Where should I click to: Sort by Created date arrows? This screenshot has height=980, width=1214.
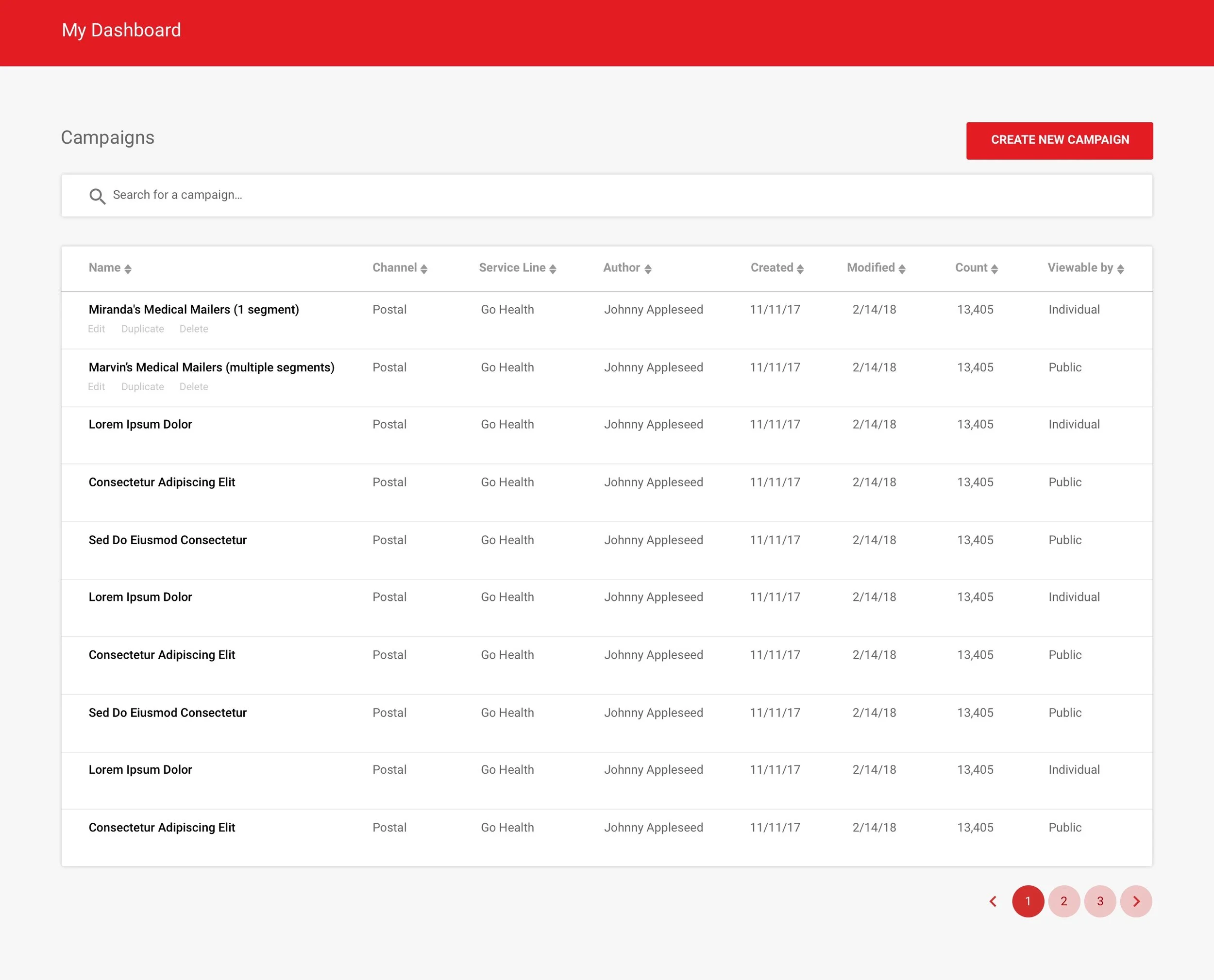[800, 269]
